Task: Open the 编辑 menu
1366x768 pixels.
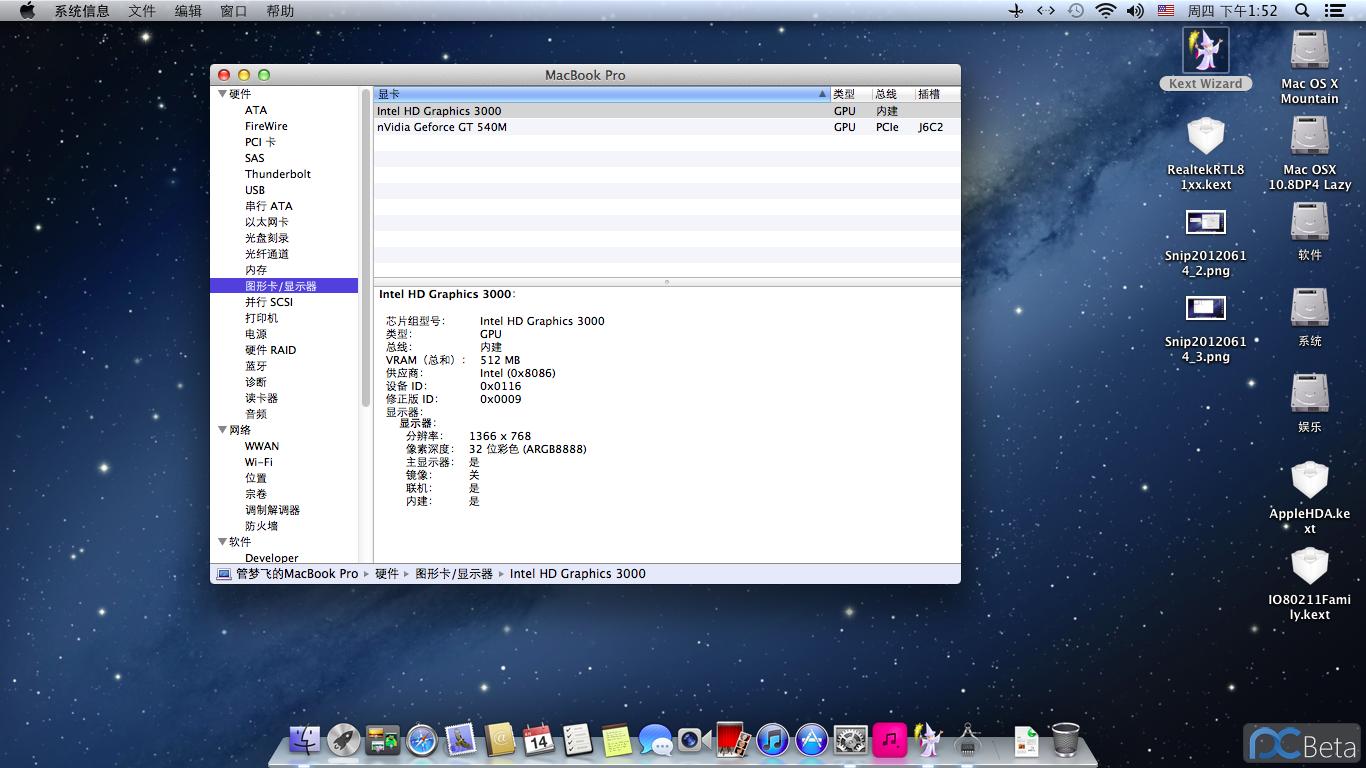Action: [188, 11]
